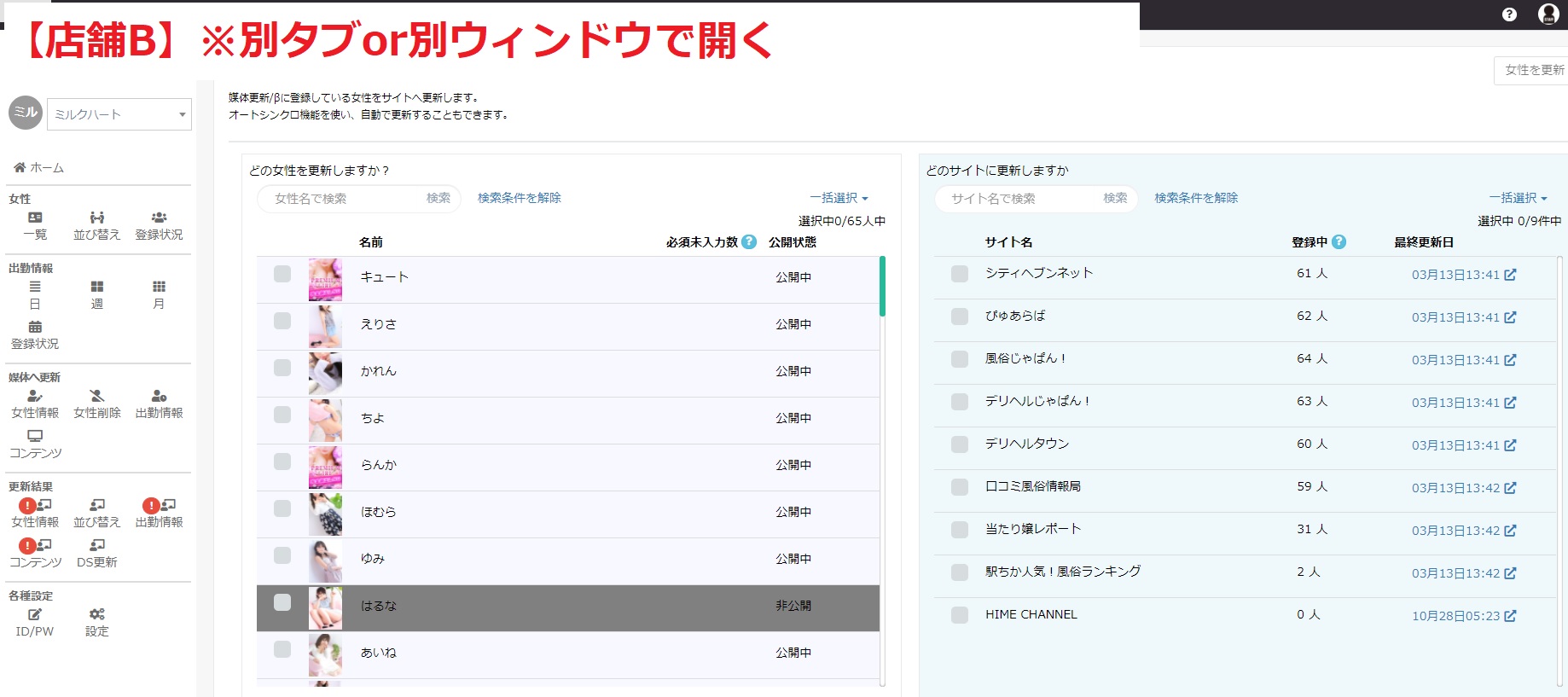The width and height of the screenshot is (1568, 697).
Task: Open 女性削除 under 媒体へ更新
Action: pos(96,404)
